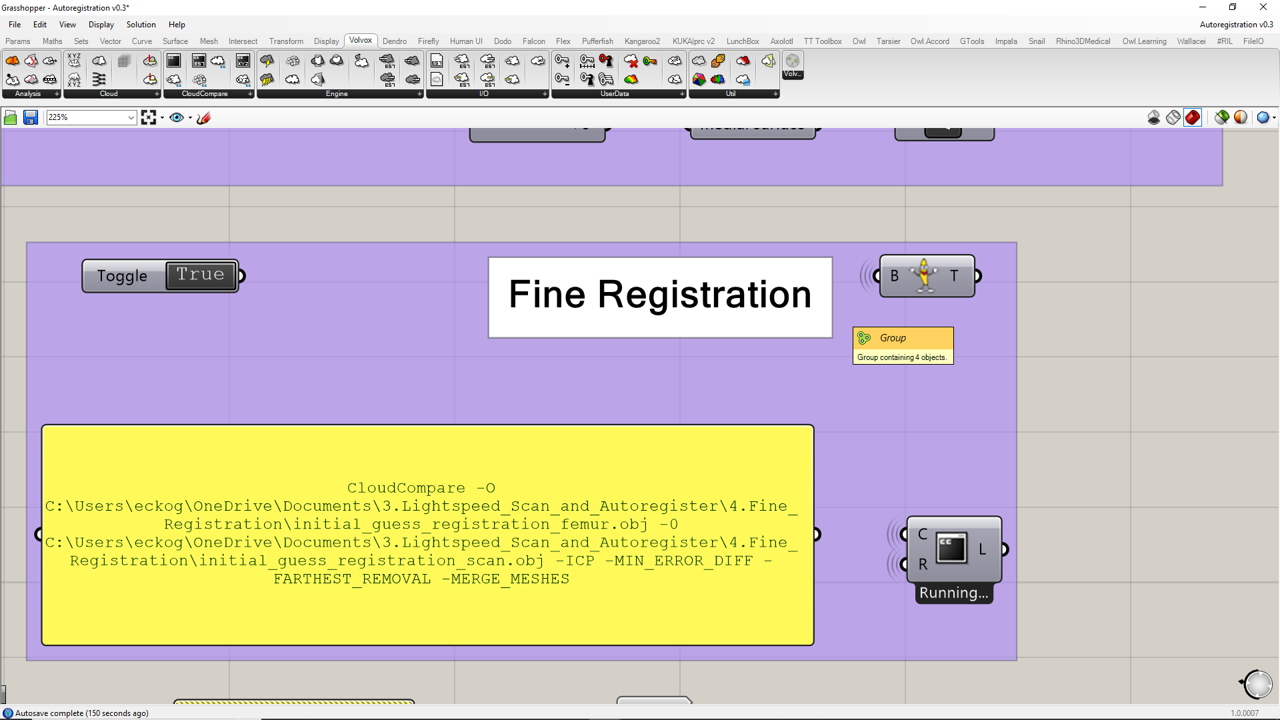
Task: Open the 225% zoom level dropdown
Action: (130, 118)
